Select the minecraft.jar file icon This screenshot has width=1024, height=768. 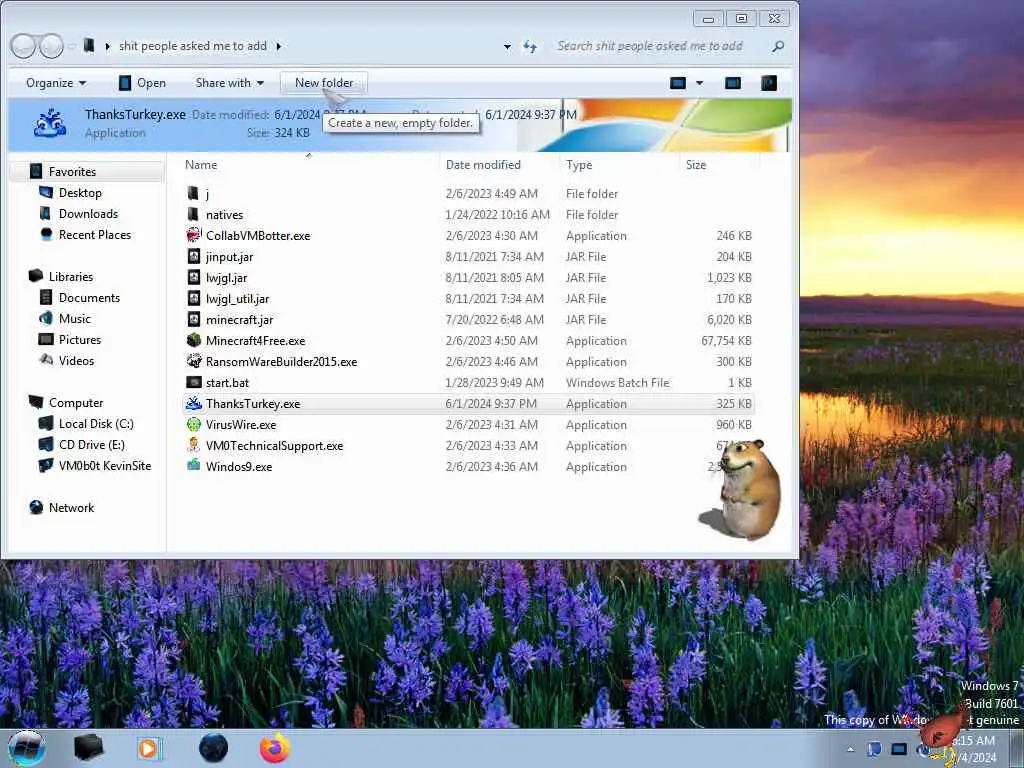(193, 319)
